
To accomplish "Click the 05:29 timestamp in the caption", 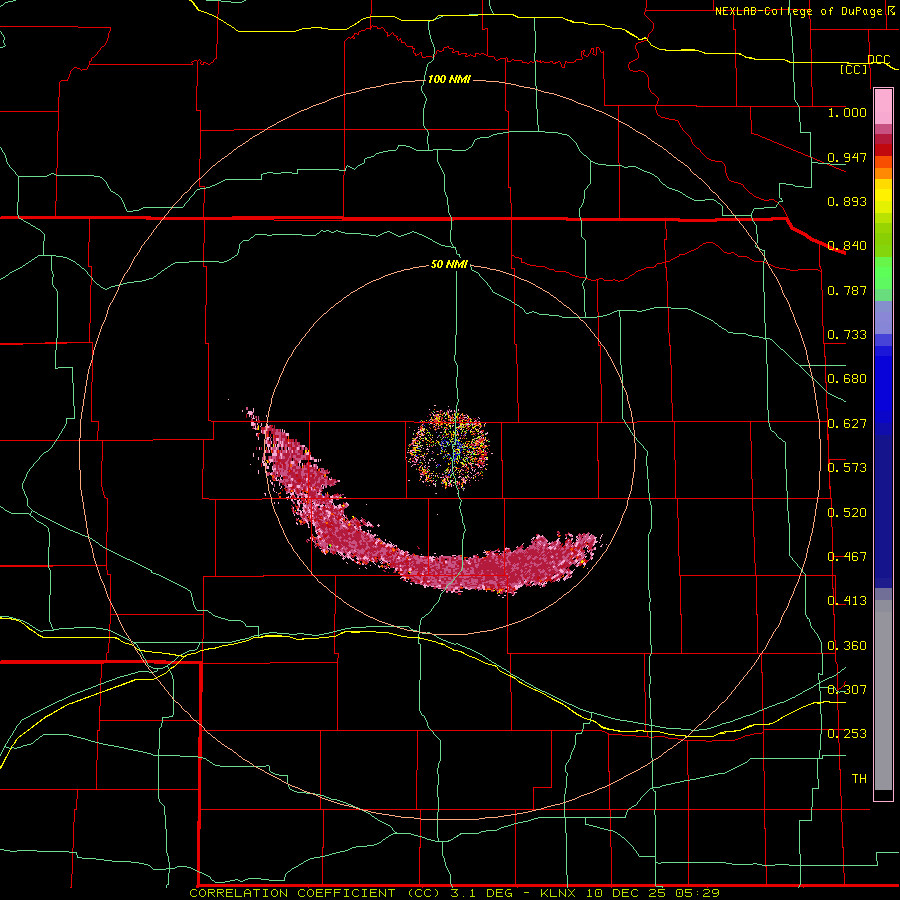I will [696, 893].
